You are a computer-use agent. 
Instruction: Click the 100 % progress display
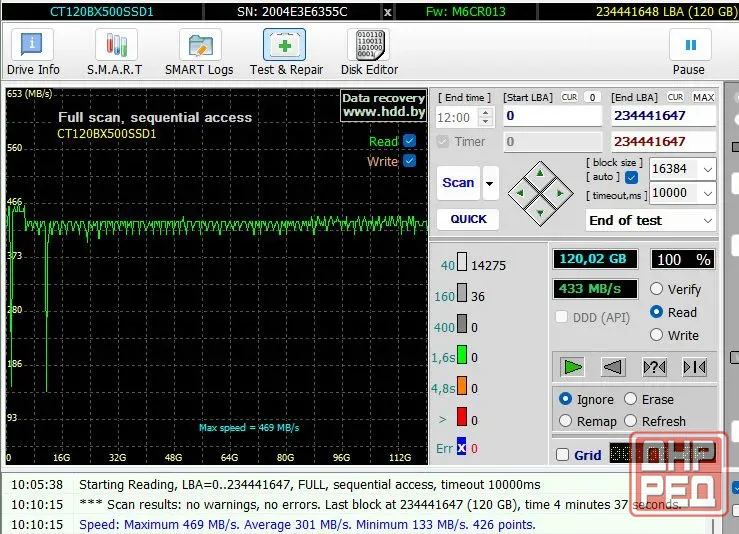(682, 259)
